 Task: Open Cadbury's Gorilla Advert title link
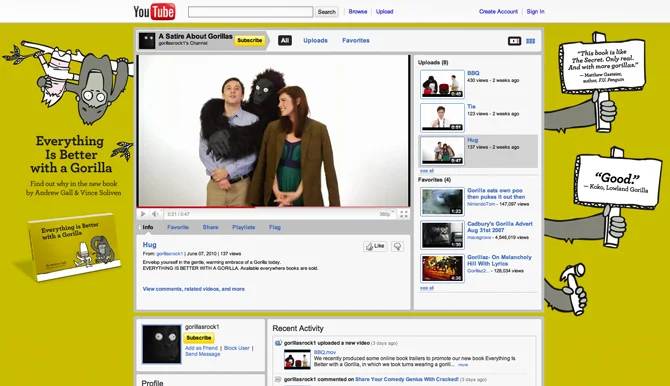(500, 227)
